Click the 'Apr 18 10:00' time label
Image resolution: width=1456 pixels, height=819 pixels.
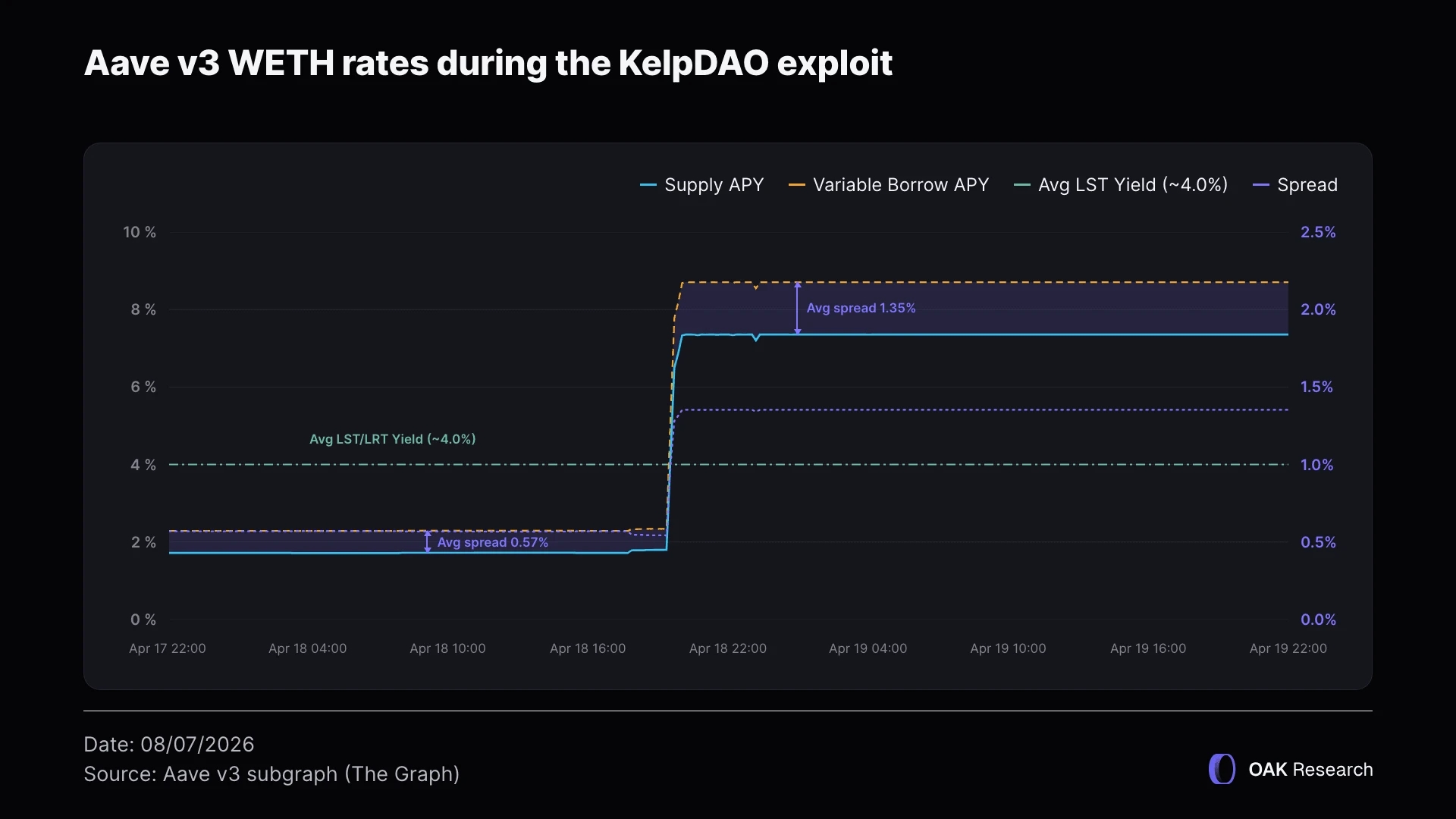447,648
